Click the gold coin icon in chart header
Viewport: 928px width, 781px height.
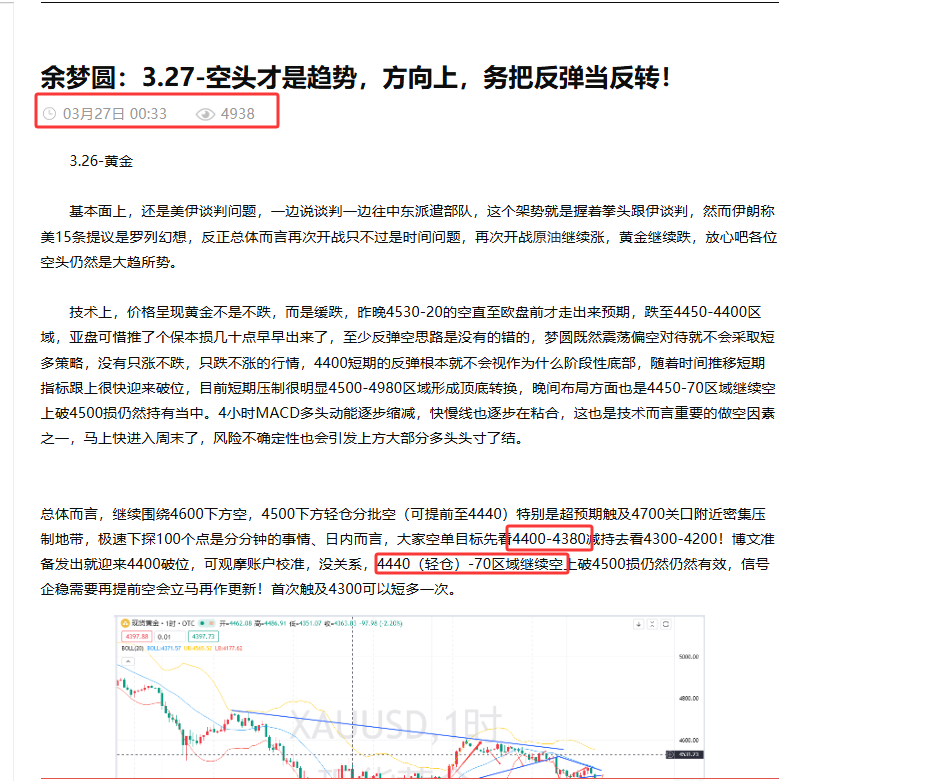coord(124,623)
